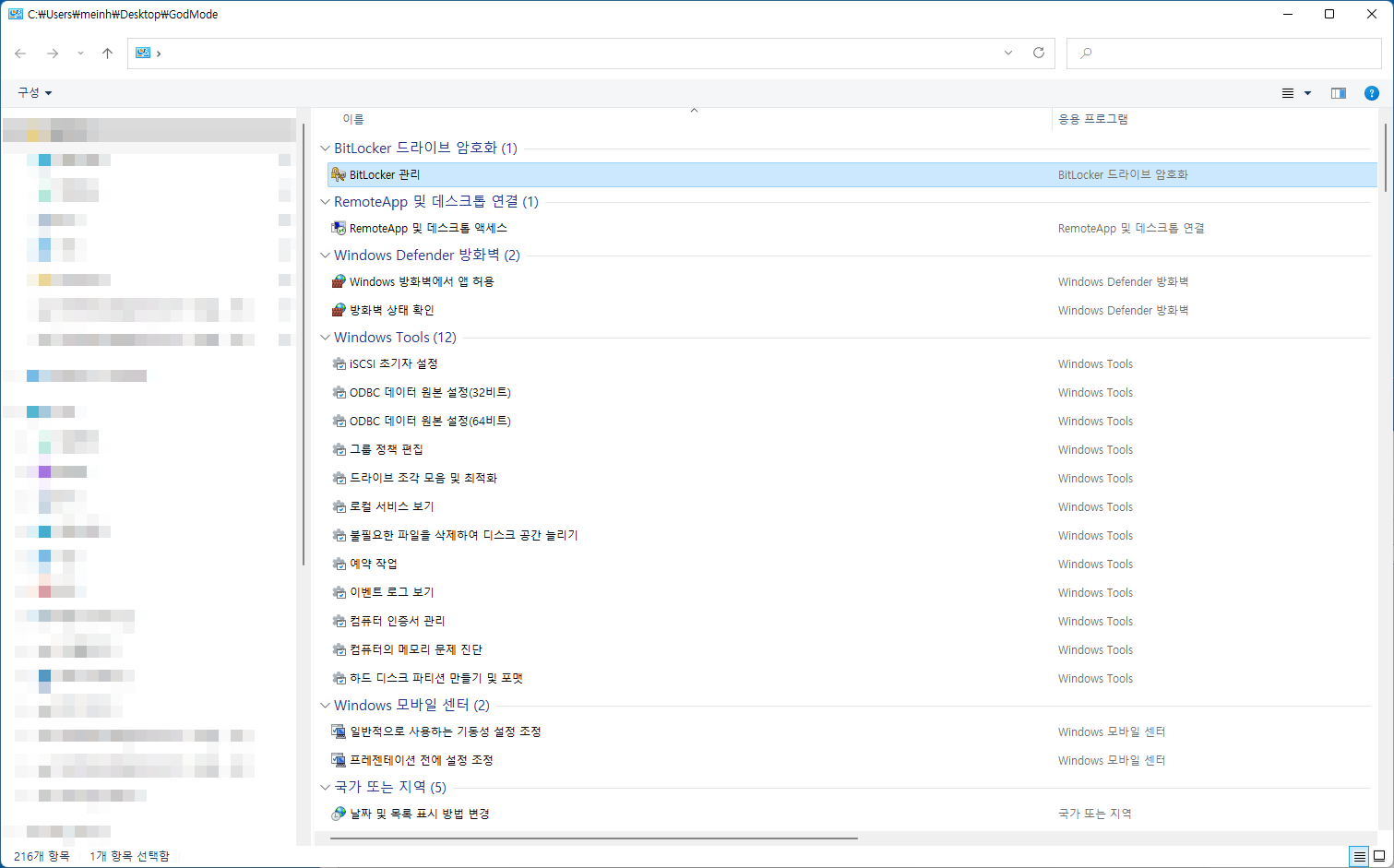Screen dimensions: 1394x868
Task: Click the address bar God Mode icon
Action: point(143,54)
